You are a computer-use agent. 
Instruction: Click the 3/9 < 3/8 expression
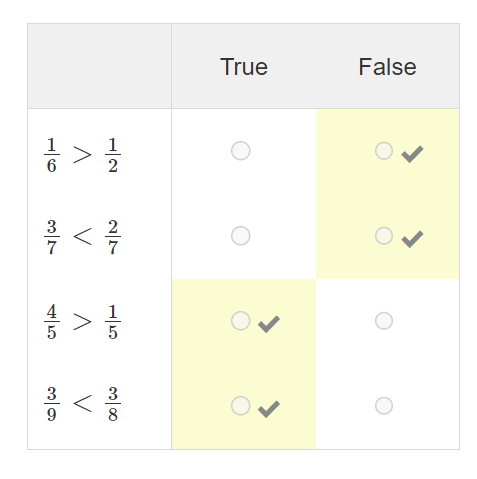tap(82, 404)
